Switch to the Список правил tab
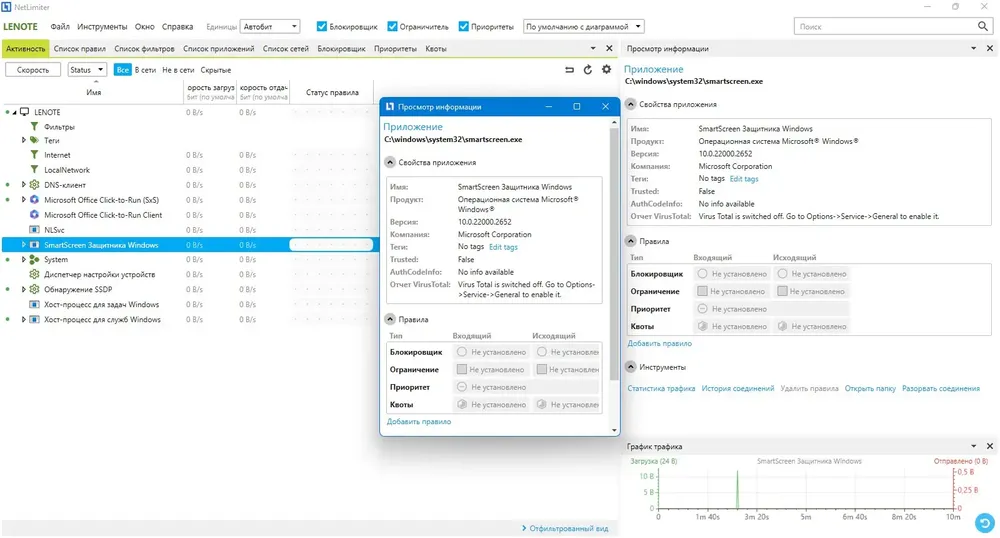This screenshot has height=538, width=1000. click(x=80, y=48)
